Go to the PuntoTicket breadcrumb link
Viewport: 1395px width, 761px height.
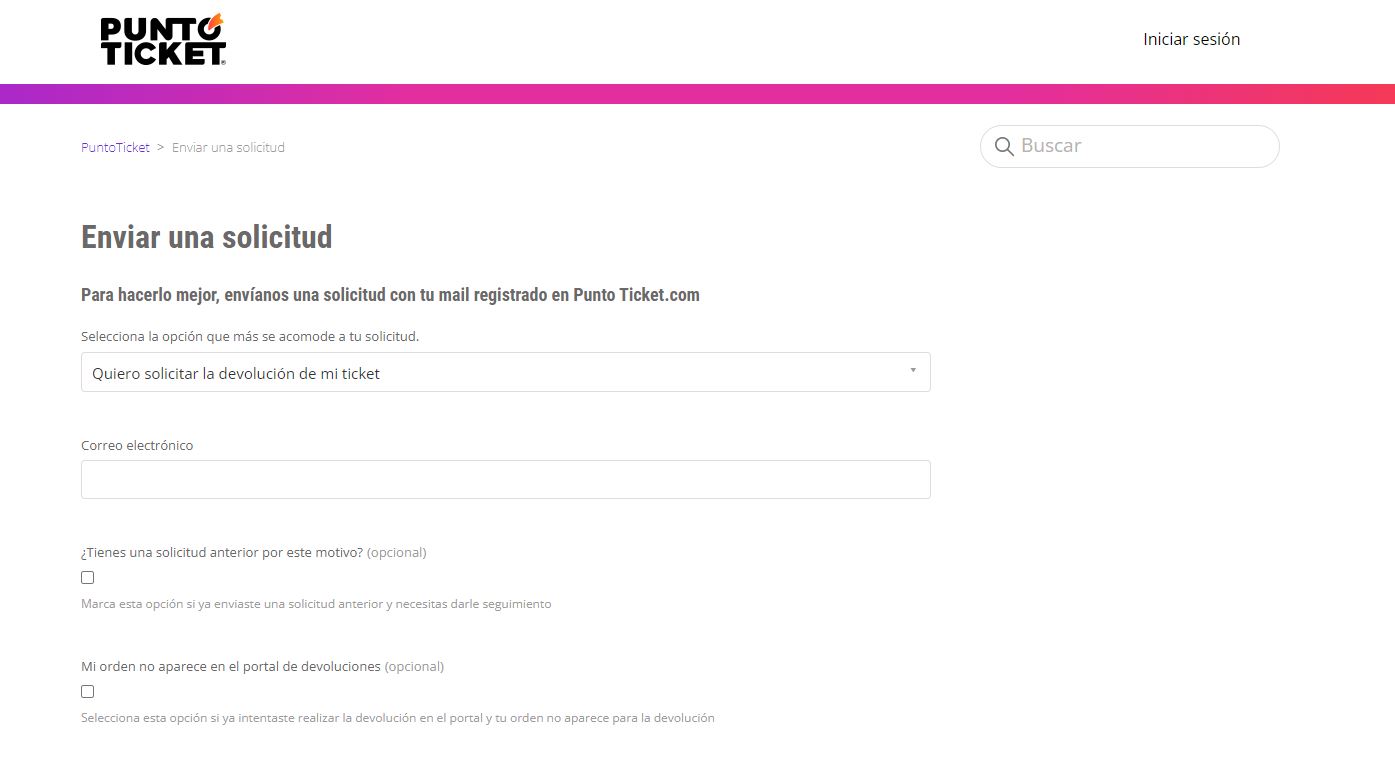(115, 147)
